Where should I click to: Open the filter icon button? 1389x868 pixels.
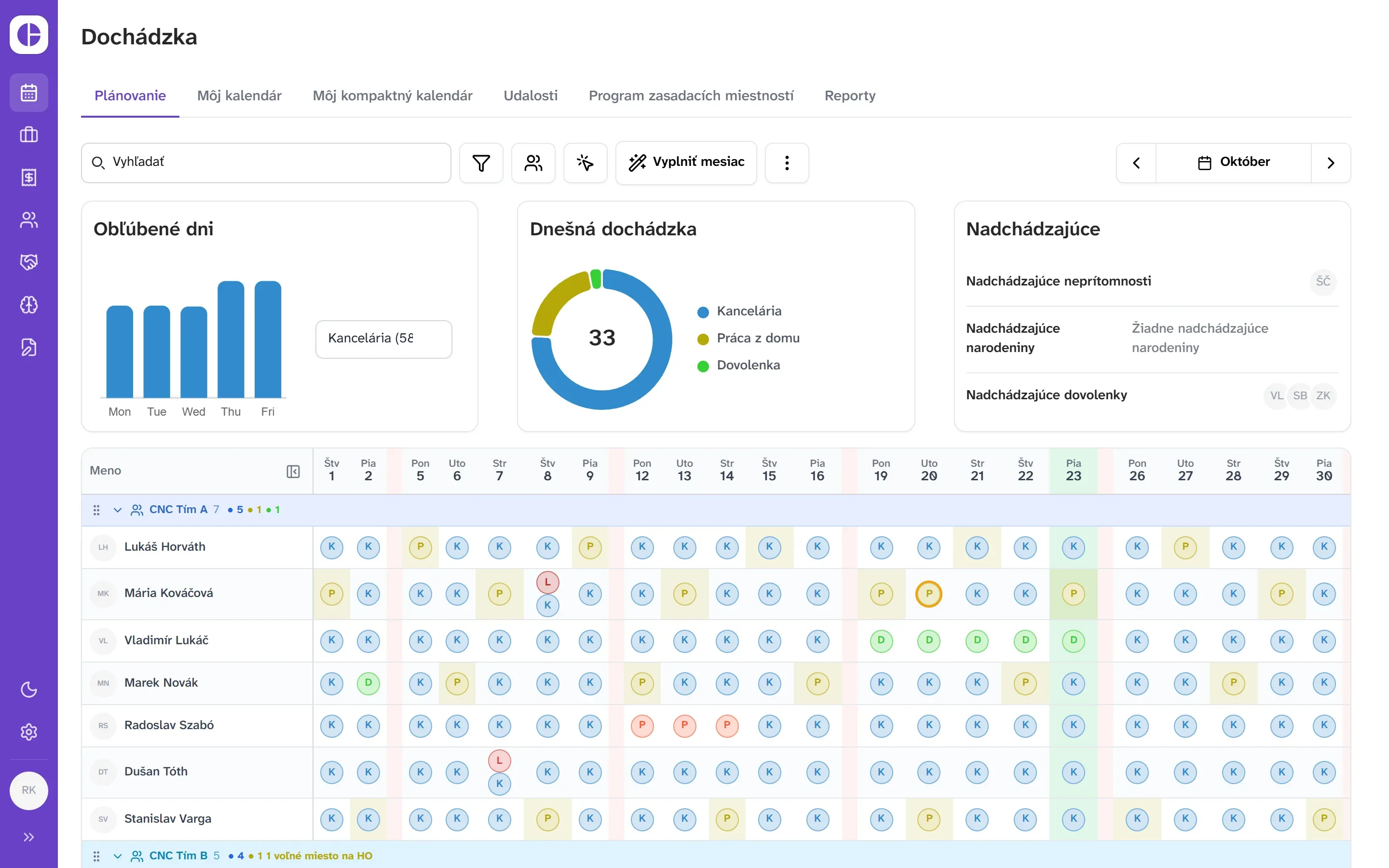481,163
